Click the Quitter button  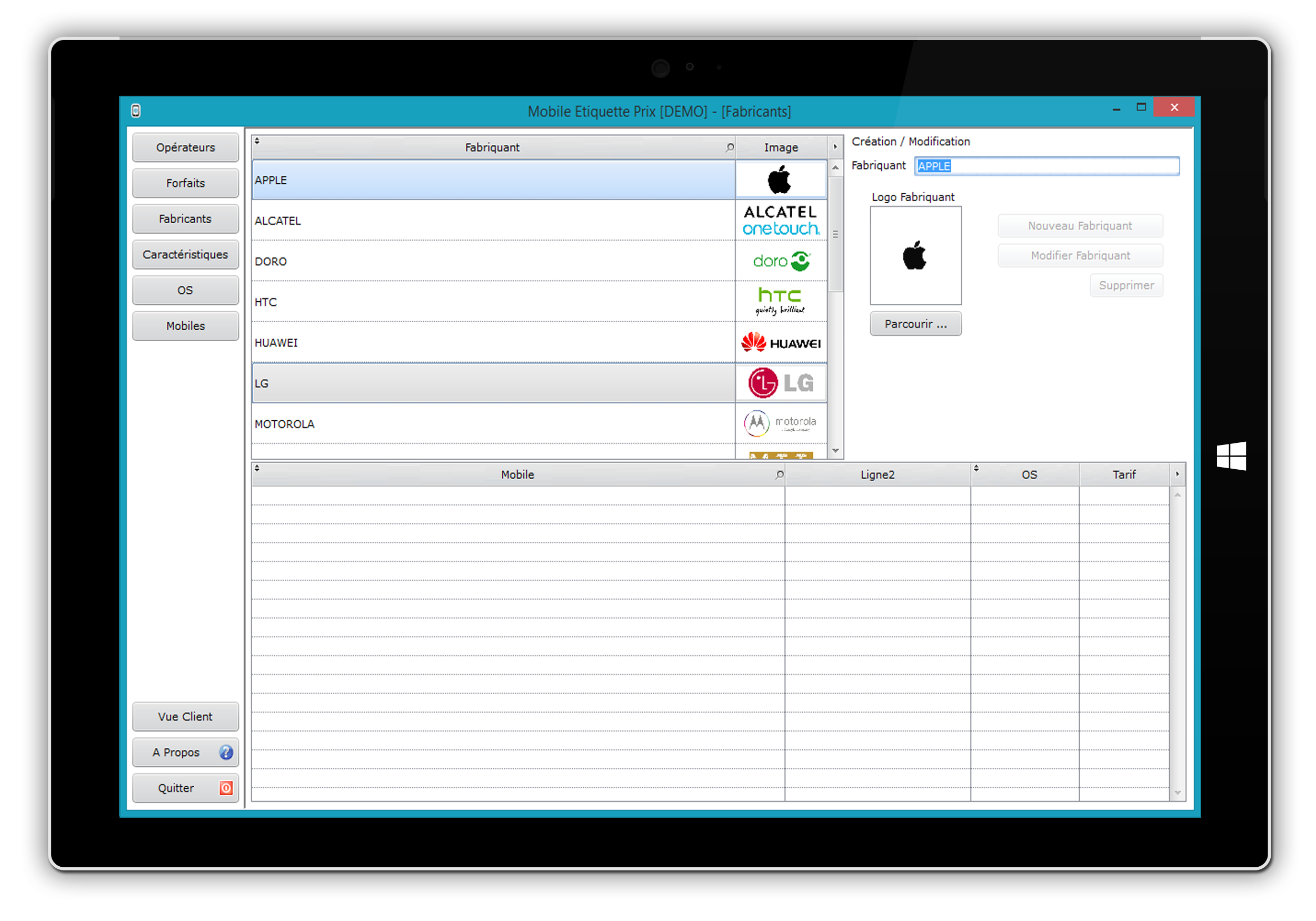click(x=185, y=788)
